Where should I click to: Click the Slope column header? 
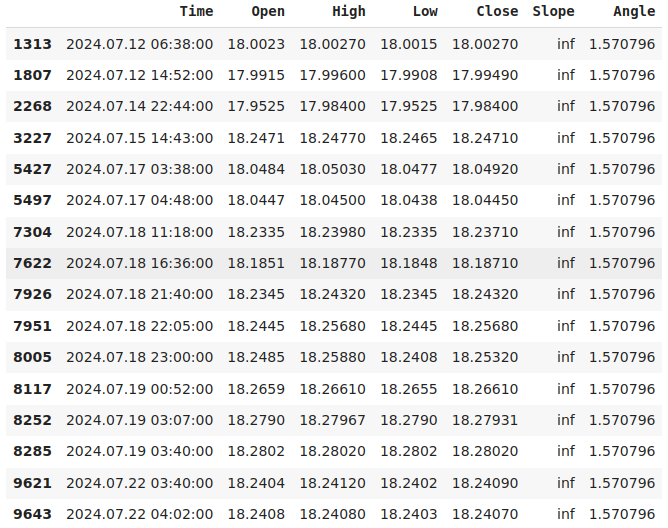coord(553,12)
